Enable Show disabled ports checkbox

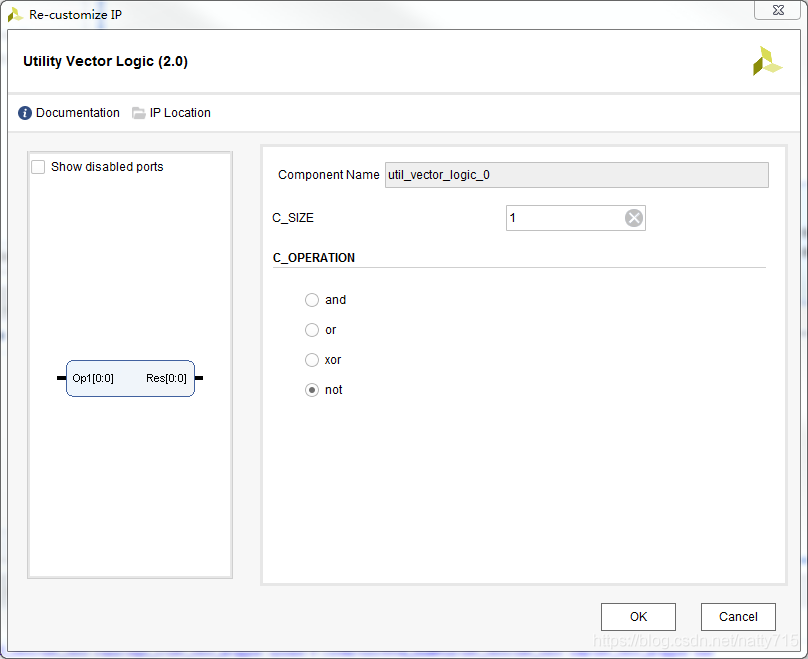click(38, 167)
